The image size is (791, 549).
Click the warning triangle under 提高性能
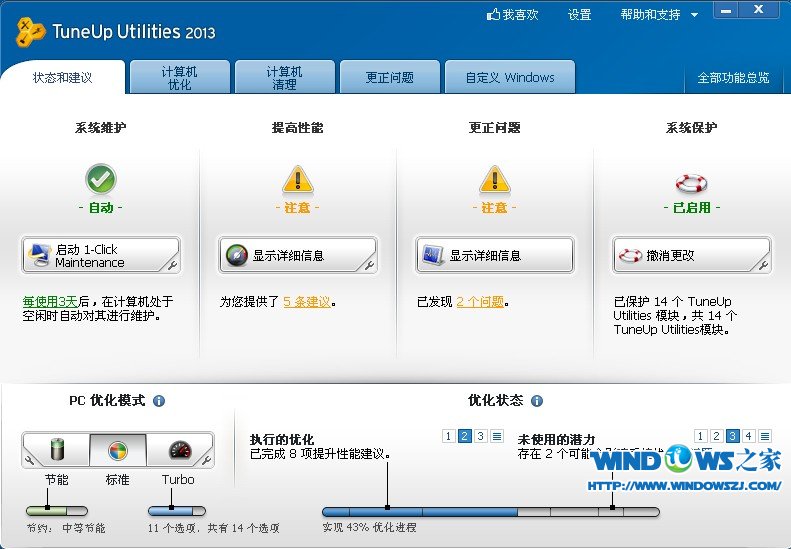tap(297, 180)
